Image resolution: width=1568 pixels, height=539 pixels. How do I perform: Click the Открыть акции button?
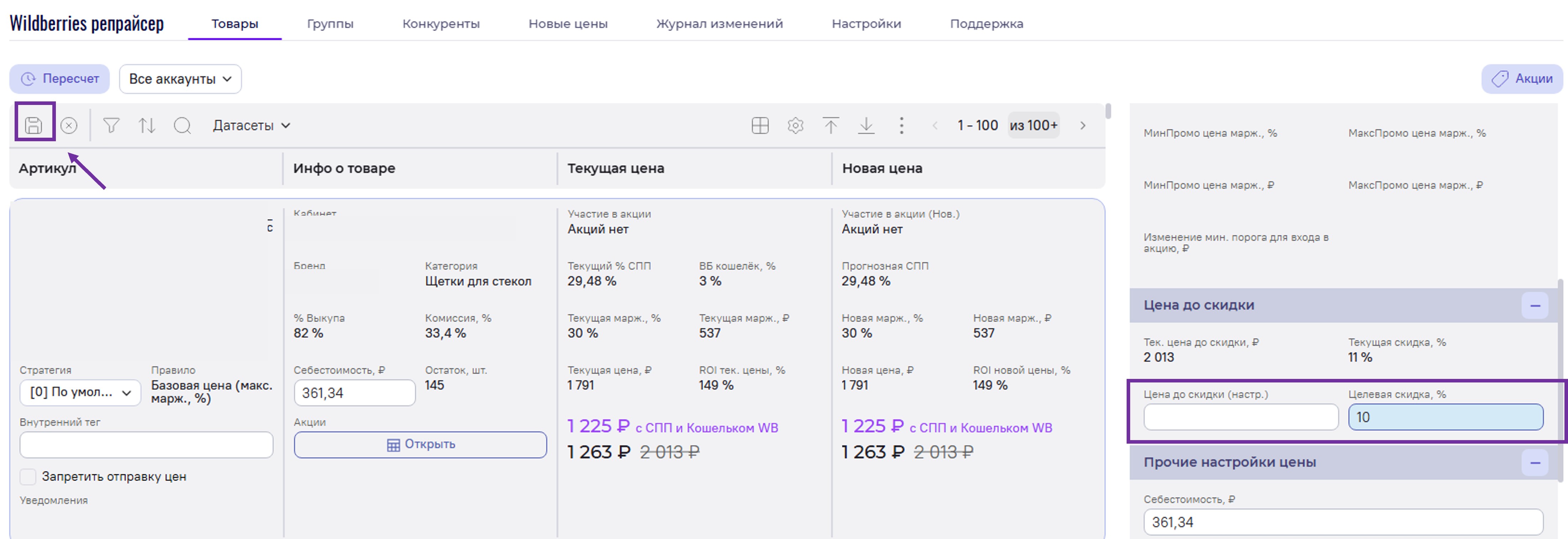(x=420, y=445)
